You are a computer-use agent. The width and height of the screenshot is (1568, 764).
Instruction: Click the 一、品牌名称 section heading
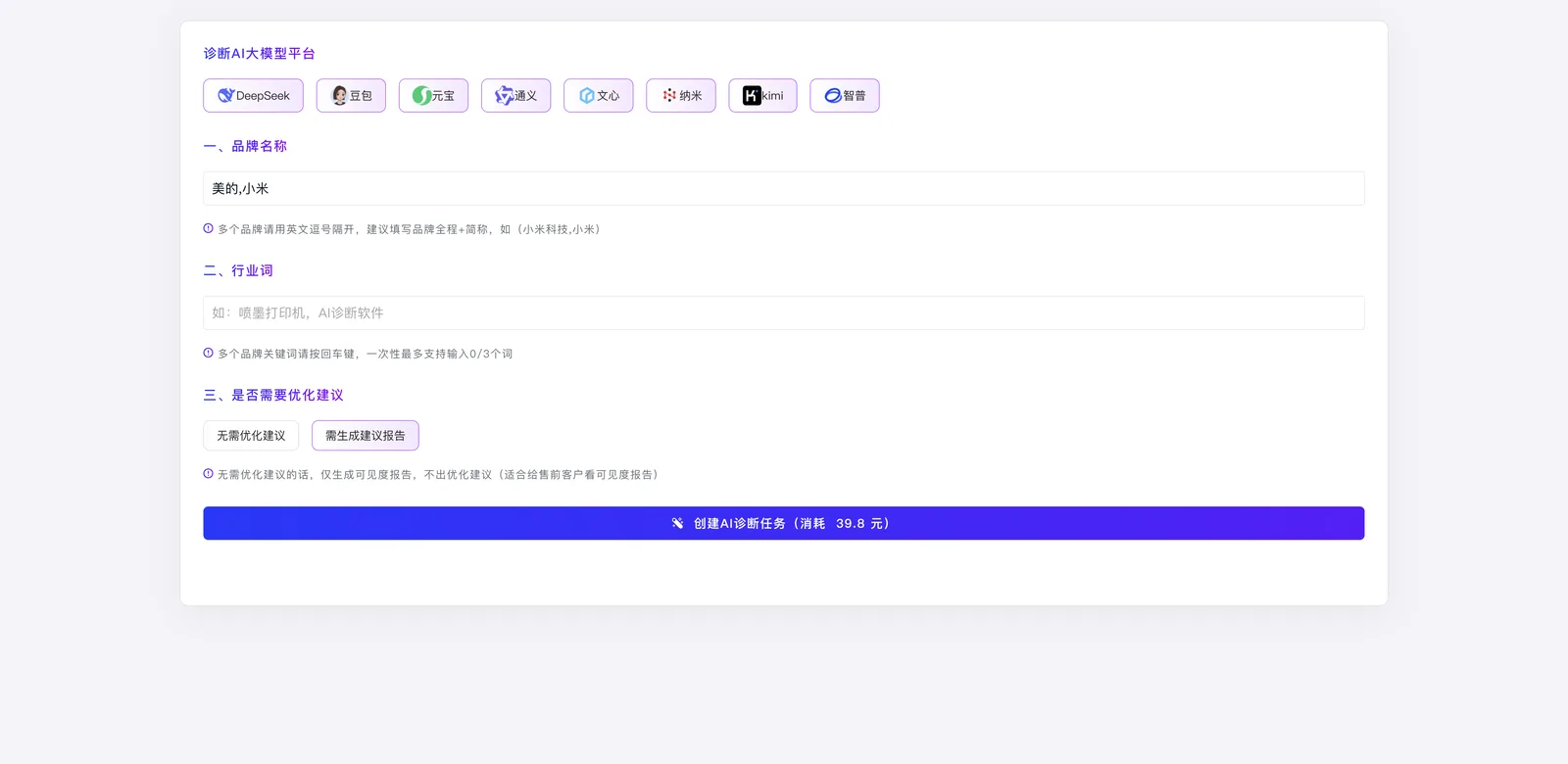point(245,146)
